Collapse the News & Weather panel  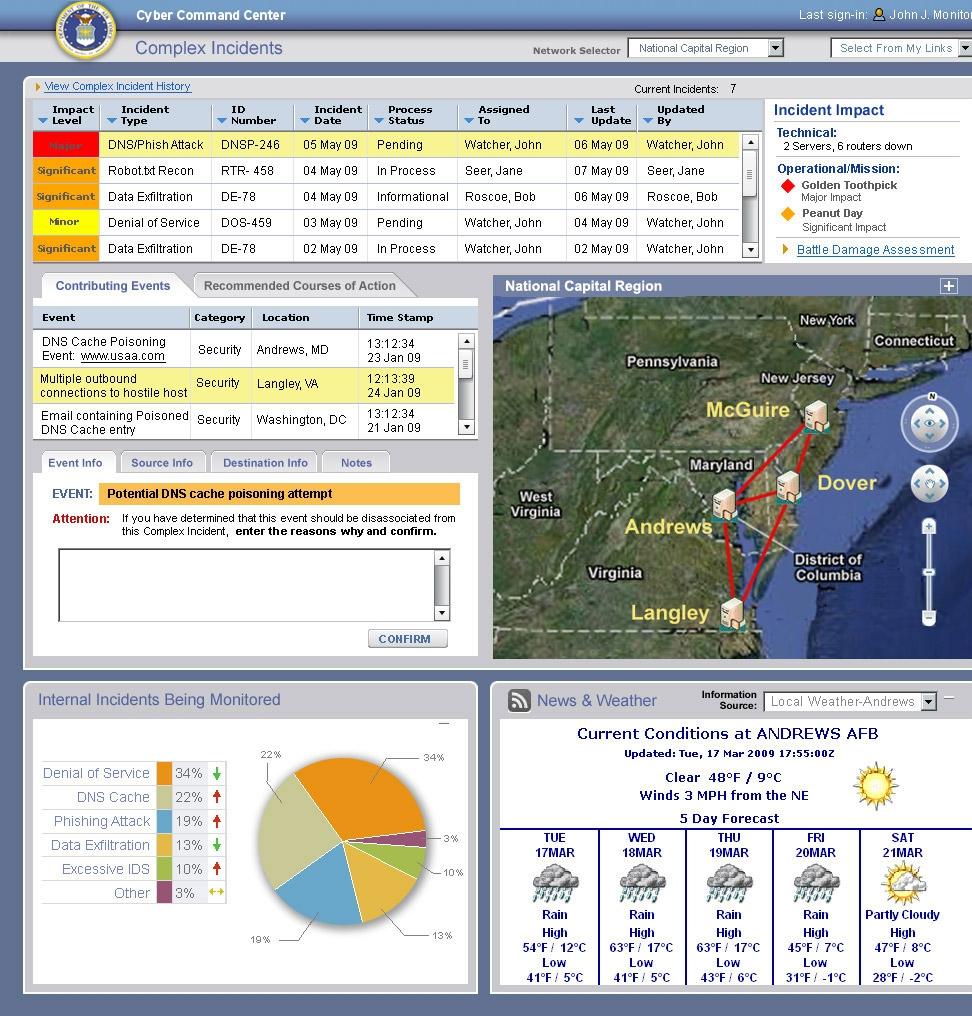click(949, 697)
